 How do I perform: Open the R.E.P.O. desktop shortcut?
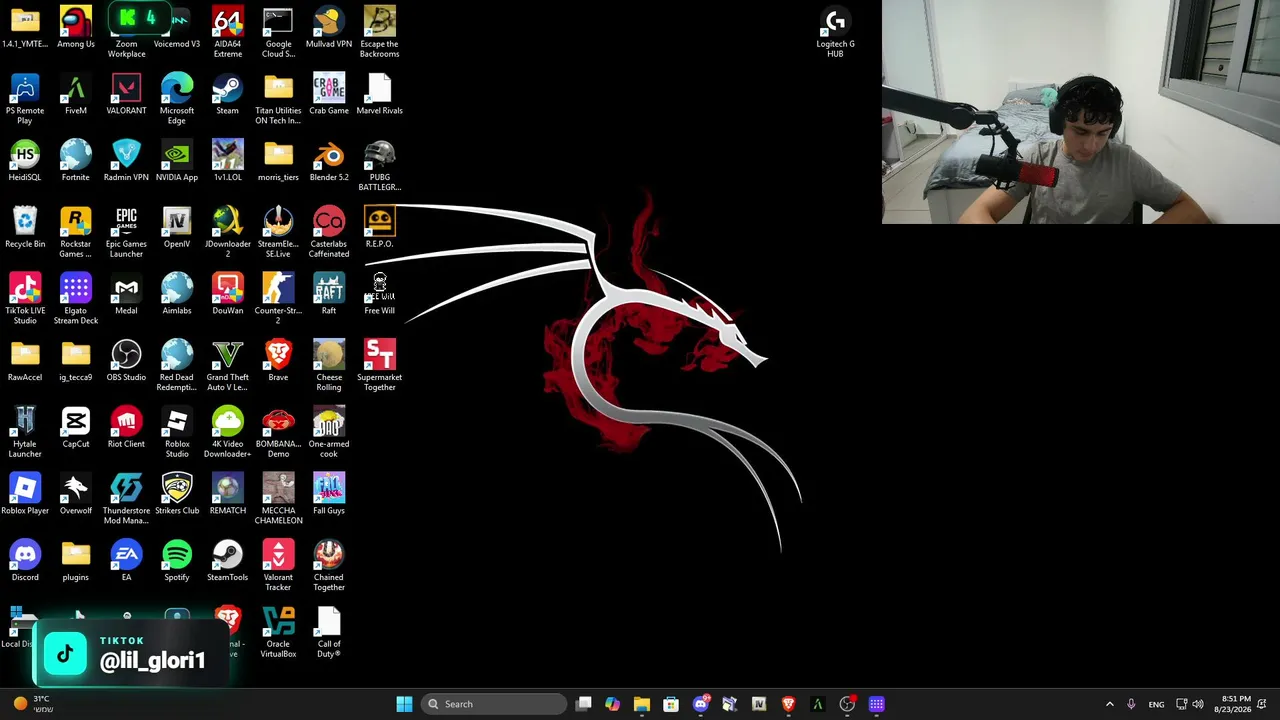click(x=380, y=228)
